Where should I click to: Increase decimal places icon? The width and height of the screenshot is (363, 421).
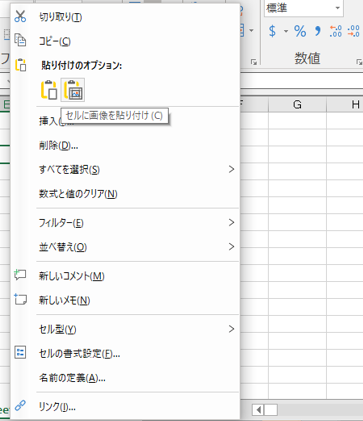(335, 31)
